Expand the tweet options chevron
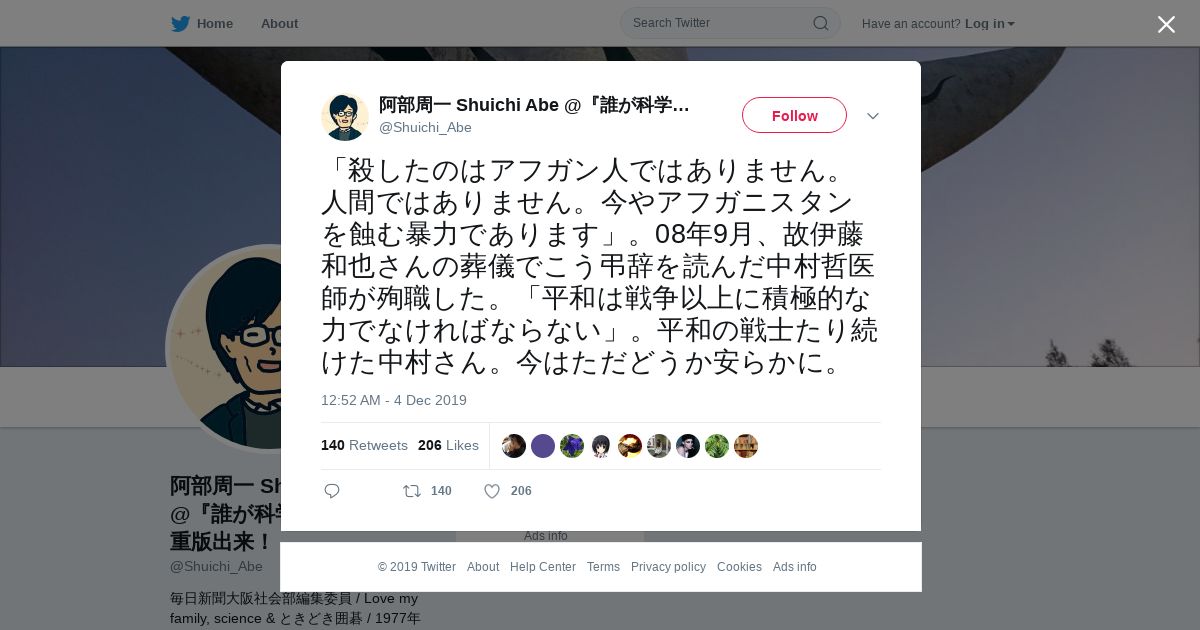 coord(872,116)
